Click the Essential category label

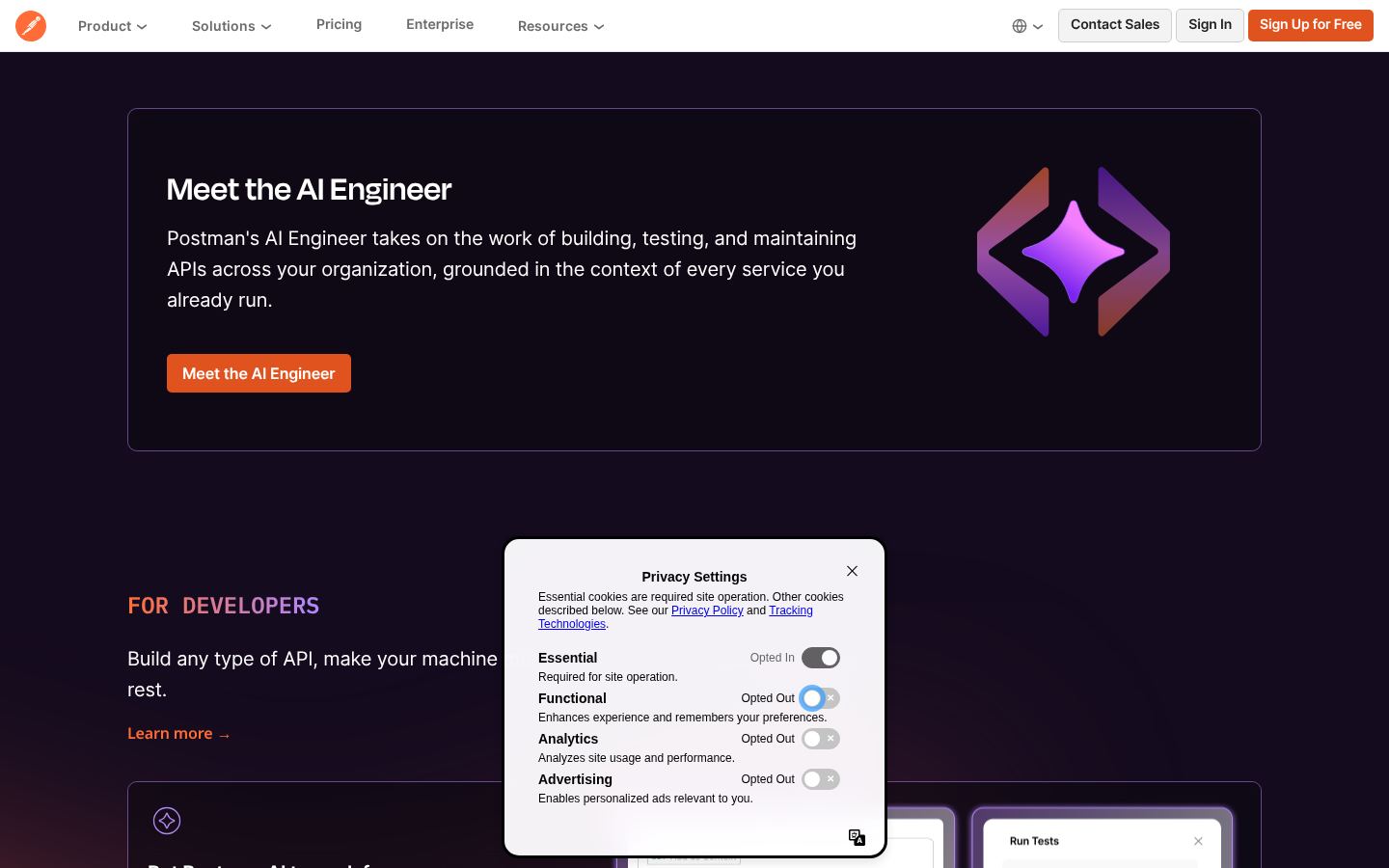pyautogui.click(x=567, y=658)
